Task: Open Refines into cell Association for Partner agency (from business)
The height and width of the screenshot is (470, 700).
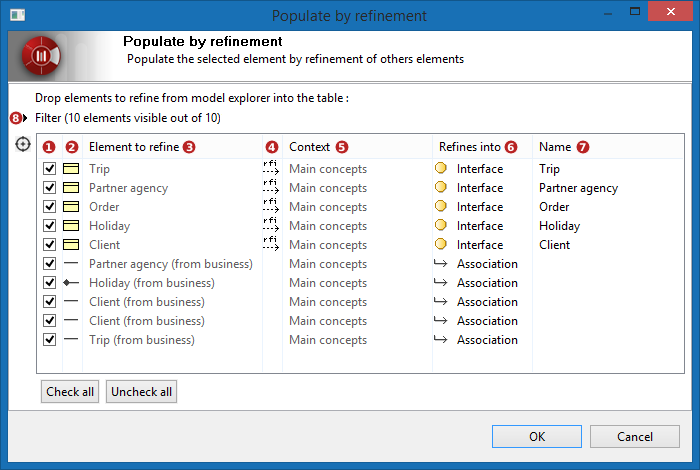Action: coord(487,264)
